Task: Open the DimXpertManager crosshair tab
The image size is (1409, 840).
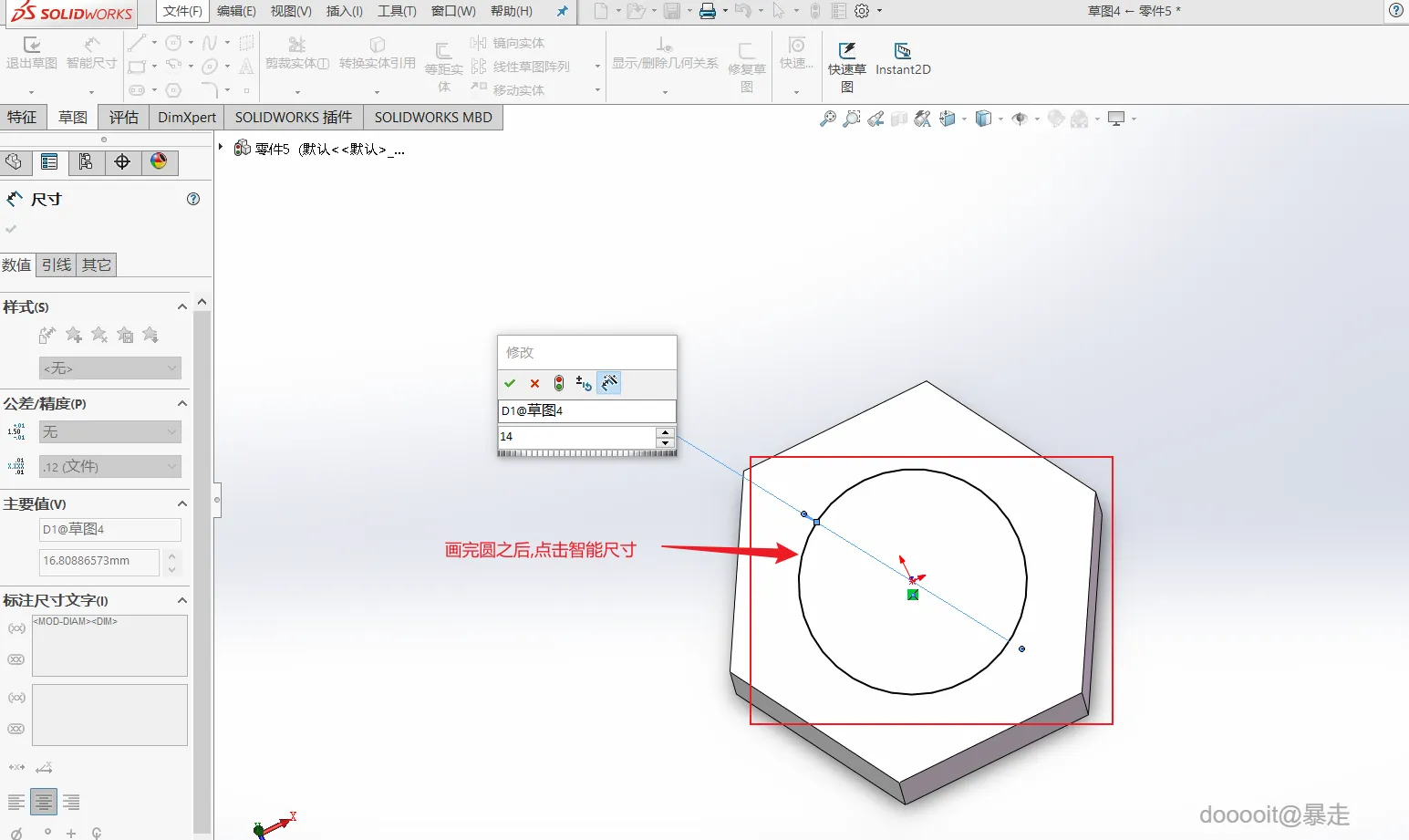Action: pos(122,162)
